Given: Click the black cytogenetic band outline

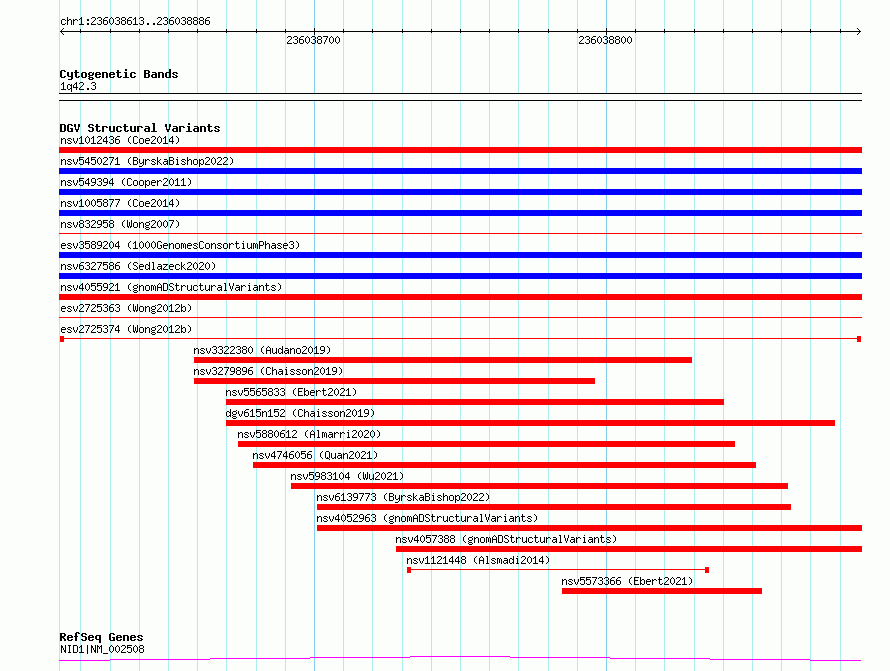Looking at the screenshot, I should (460, 97).
